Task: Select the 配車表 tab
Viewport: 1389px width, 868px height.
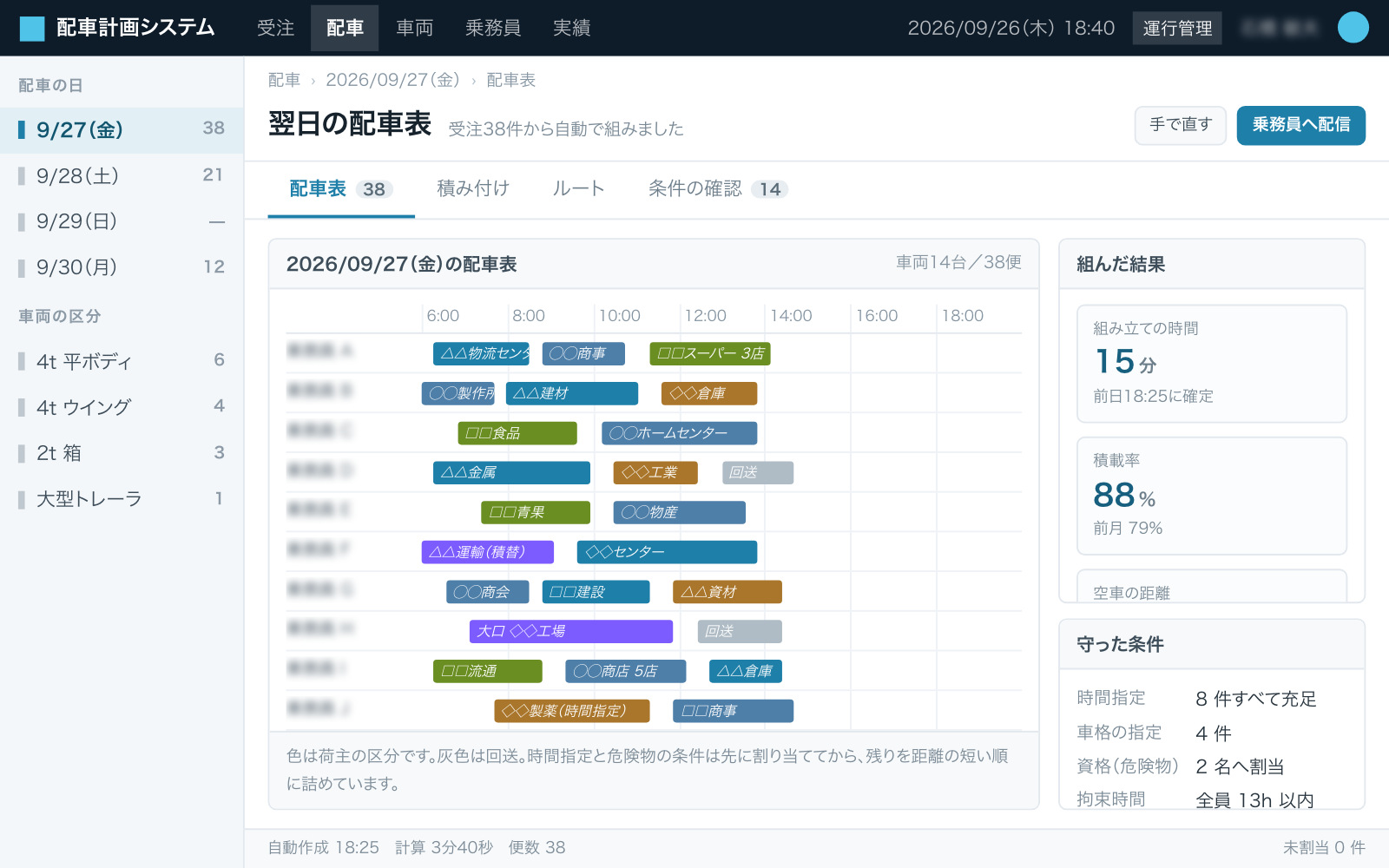Action: coord(341,188)
